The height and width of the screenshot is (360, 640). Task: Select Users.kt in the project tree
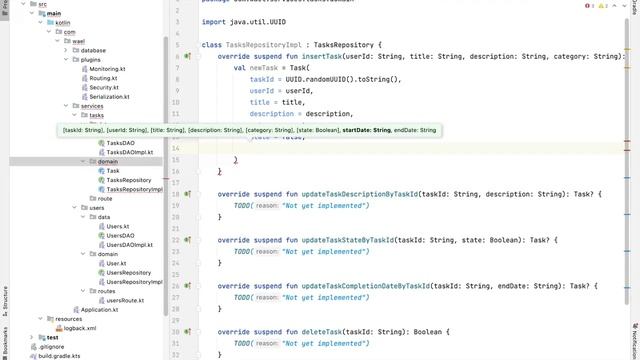[118, 226]
